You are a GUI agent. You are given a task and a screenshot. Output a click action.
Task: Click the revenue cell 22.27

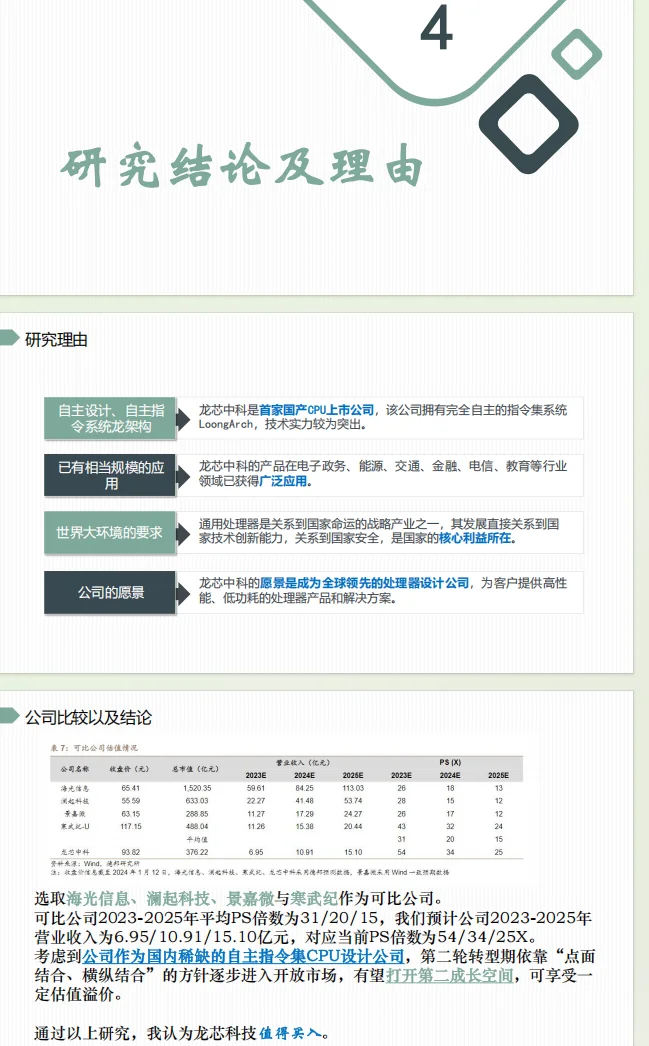(x=256, y=801)
